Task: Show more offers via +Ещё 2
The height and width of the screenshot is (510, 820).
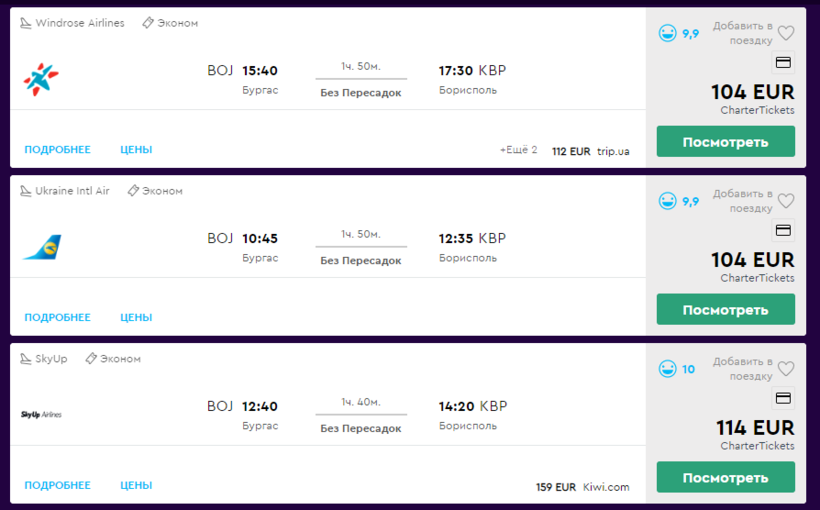Action: coord(518,151)
